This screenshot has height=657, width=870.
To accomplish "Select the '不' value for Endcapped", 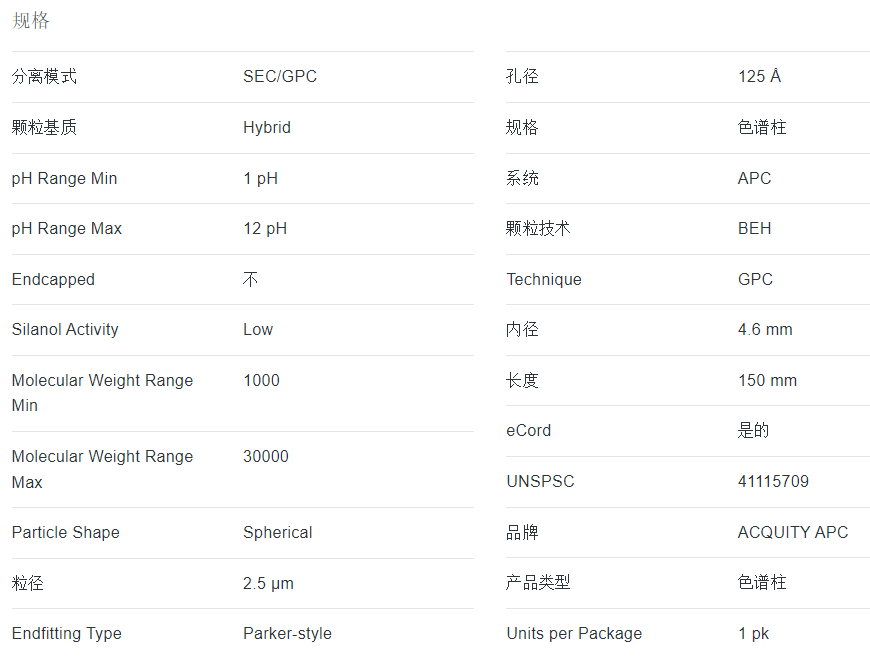I will click(250, 279).
